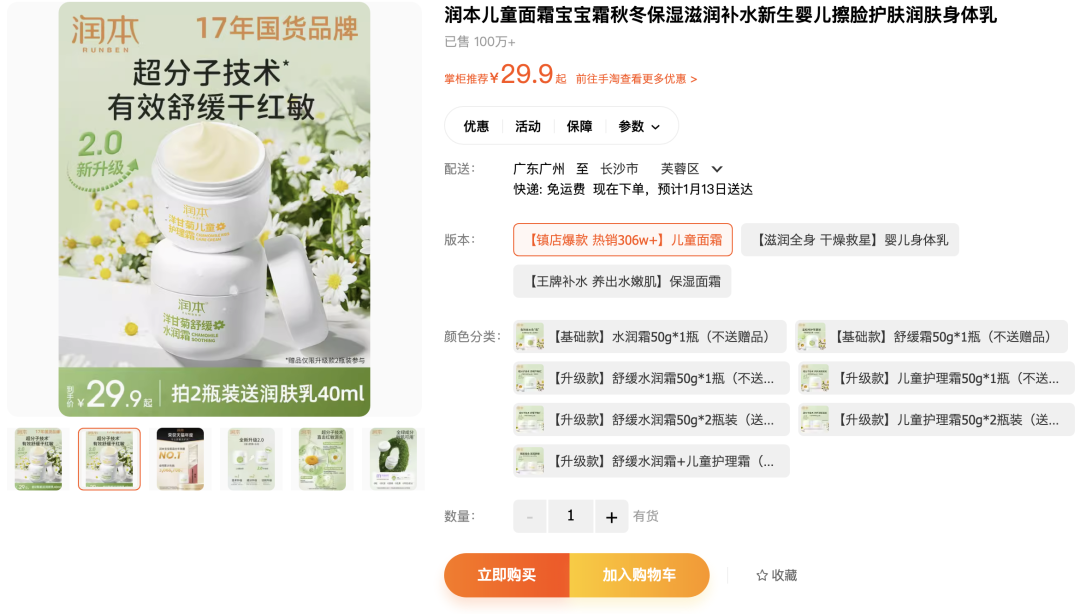Choose 【升级款】舒缓水润霜50g*1瓶 variant
Image resolution: width=1080 pixels, height=614 pixels.
tap(652, 378)
